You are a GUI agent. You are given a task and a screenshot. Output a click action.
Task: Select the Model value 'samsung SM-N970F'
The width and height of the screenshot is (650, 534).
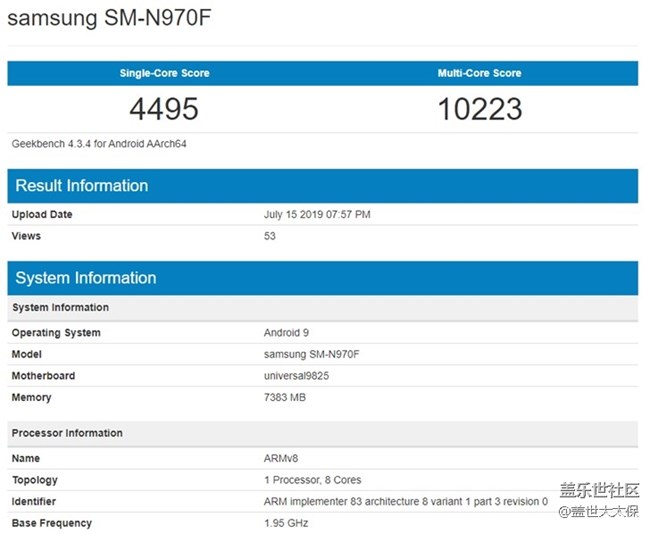[x=311, y=354]
